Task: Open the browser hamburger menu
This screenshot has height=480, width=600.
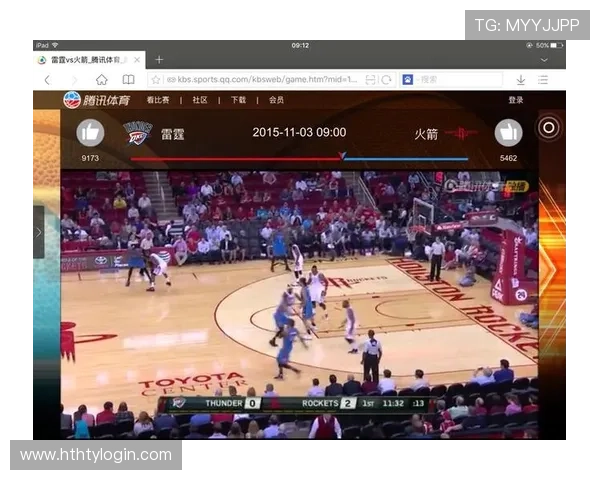Action: (x=547, y=79)
